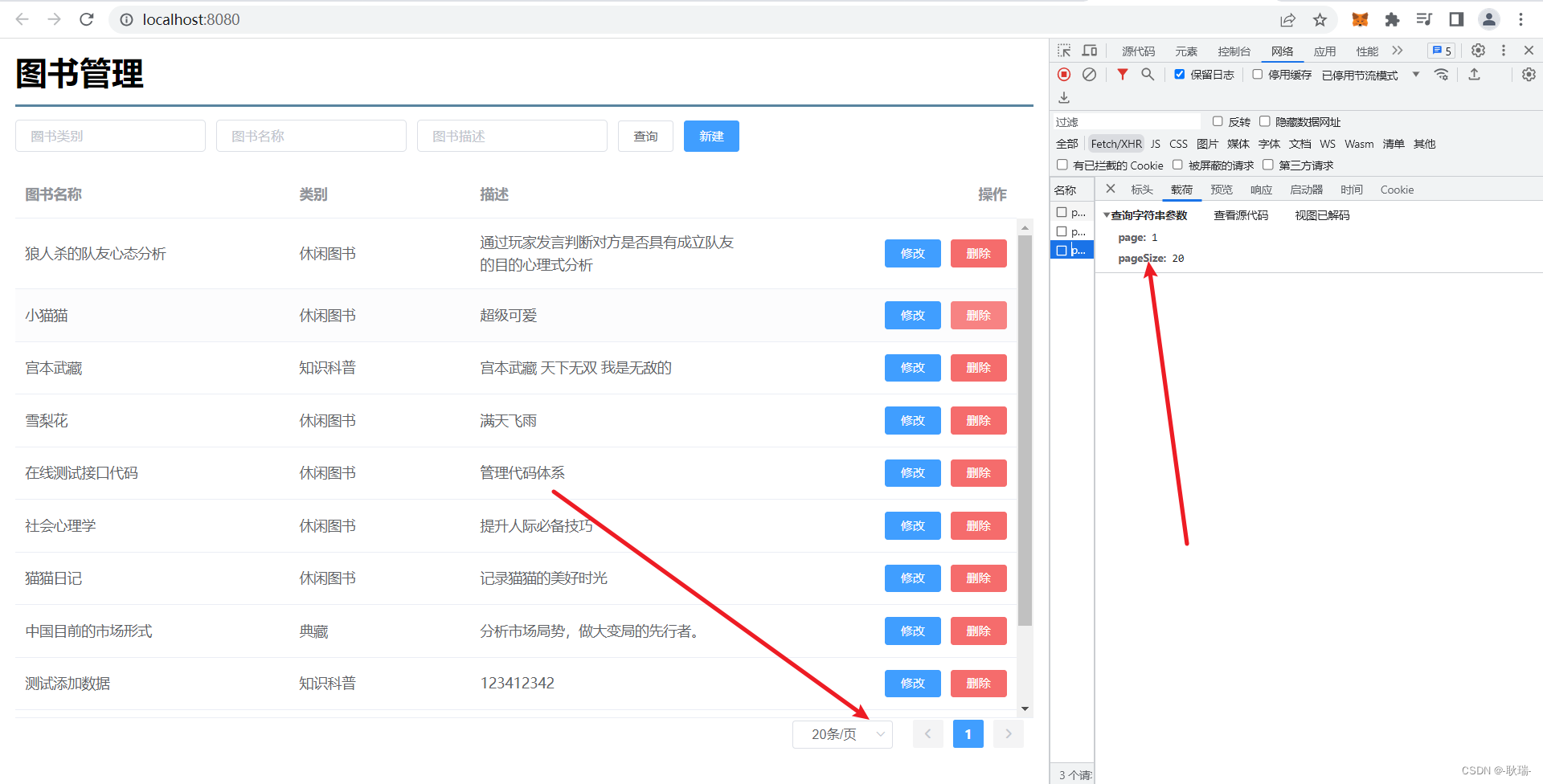This screenshot has height=784, width=1543.
Task: Enable 第三方请求 checkbox
Action: pos(1268,165)
